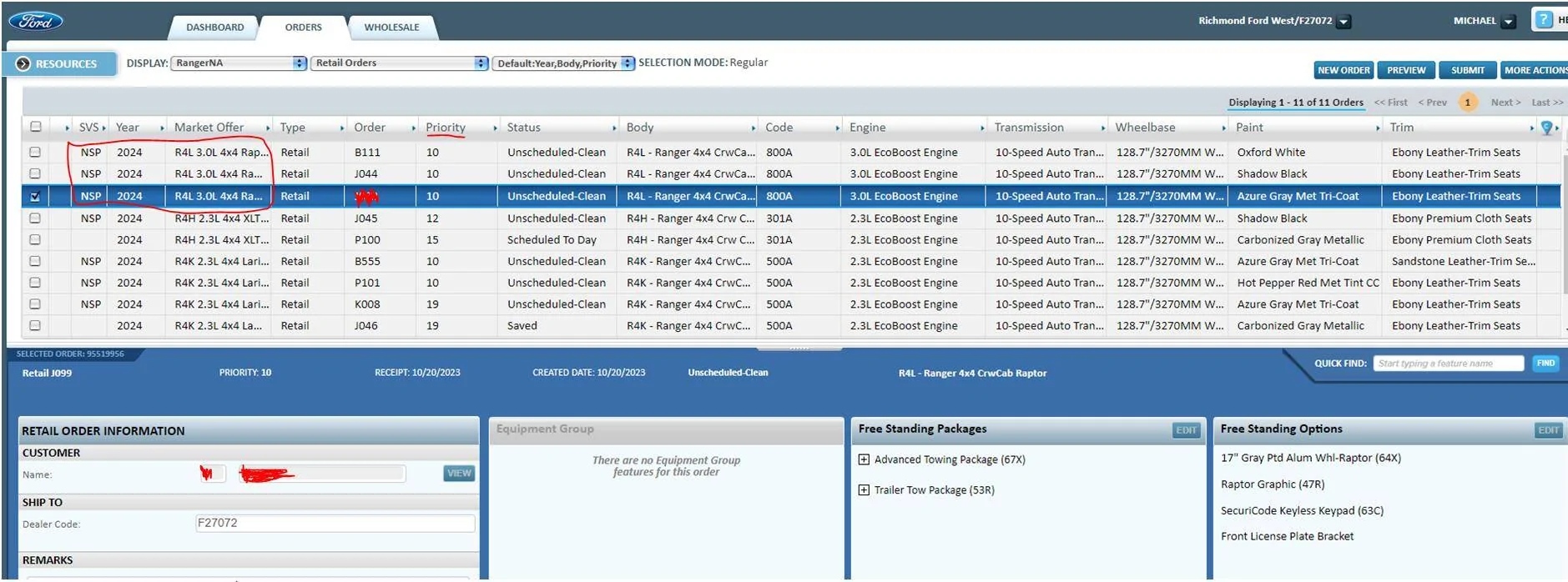The image size is (1568, 582).
Task: Sort by the Year column header
Action: tap(128, 128)
